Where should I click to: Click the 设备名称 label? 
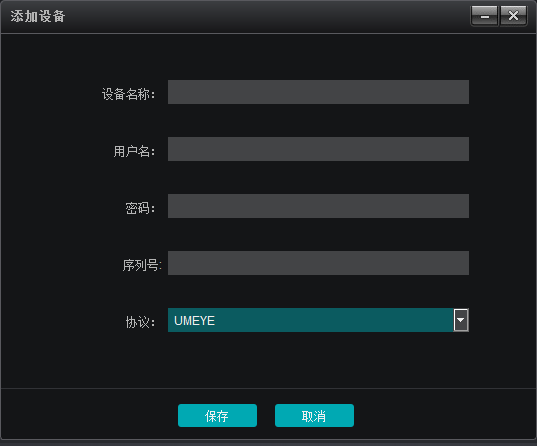128,94
